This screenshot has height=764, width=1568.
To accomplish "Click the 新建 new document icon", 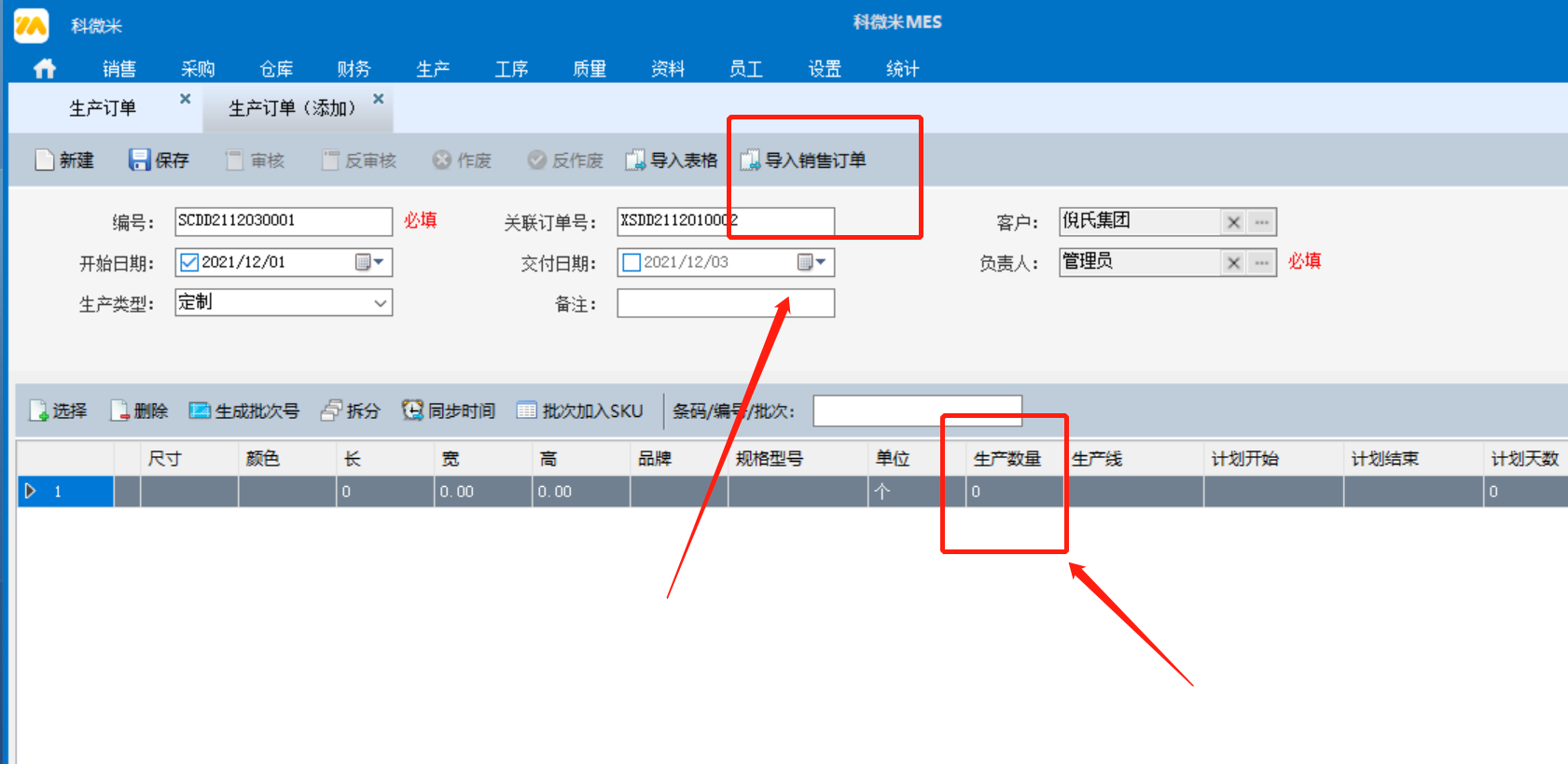I will point(45,160).
